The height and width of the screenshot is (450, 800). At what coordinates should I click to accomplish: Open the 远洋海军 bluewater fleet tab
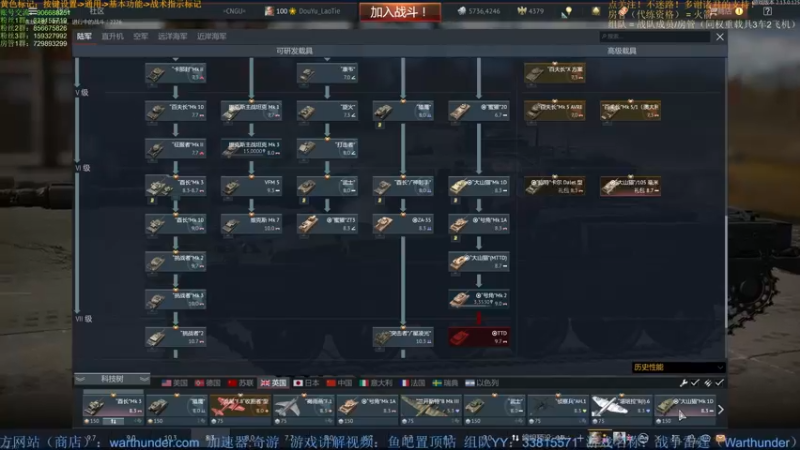point(172,36)
